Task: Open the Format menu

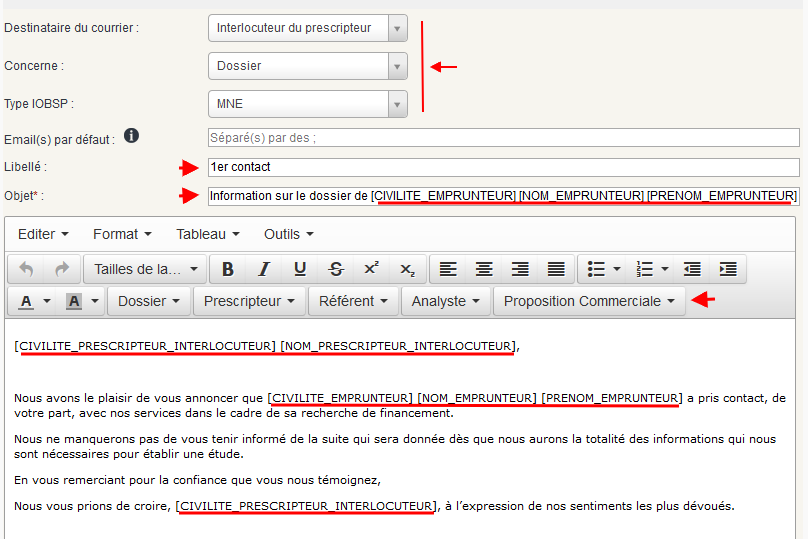Action: tap(123, 234)
